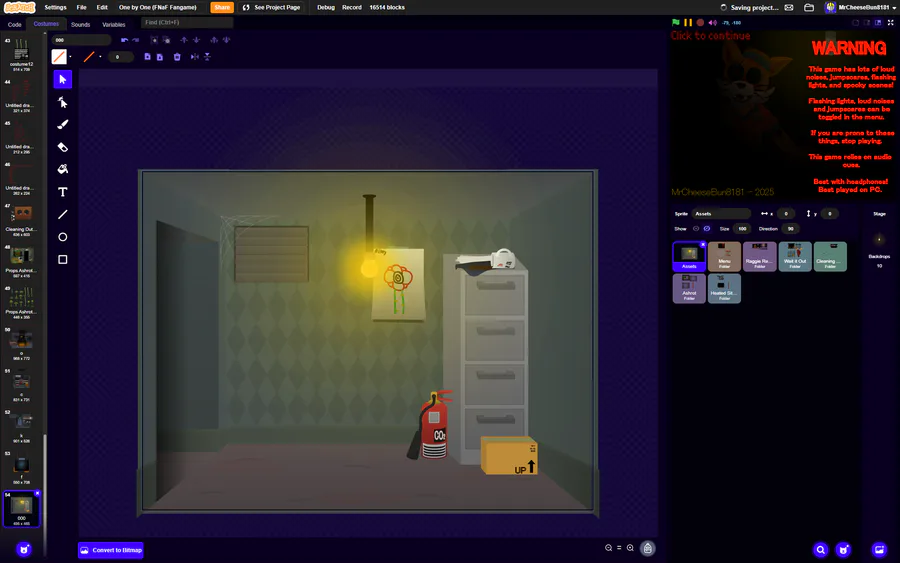900x563 pixels.
Task: Click the Copy icon in paint toolbar
Action: (x=148, y=57)
